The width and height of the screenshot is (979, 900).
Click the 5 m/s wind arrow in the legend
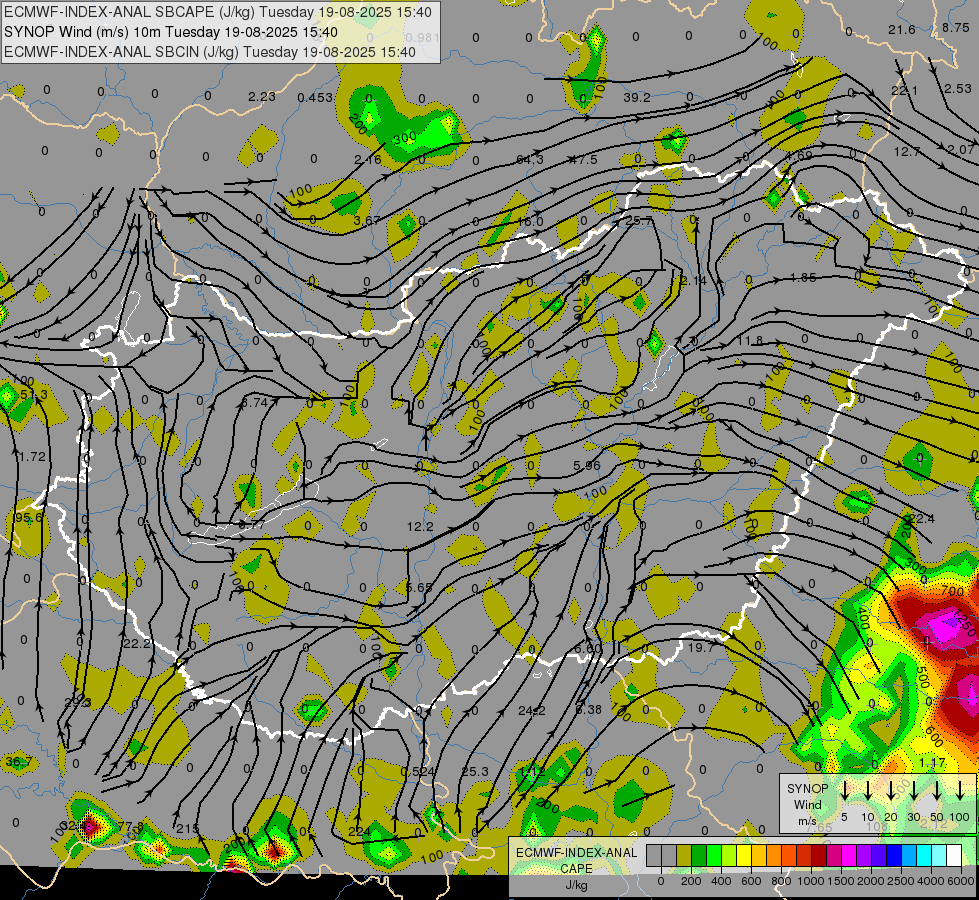pos(845,790)
